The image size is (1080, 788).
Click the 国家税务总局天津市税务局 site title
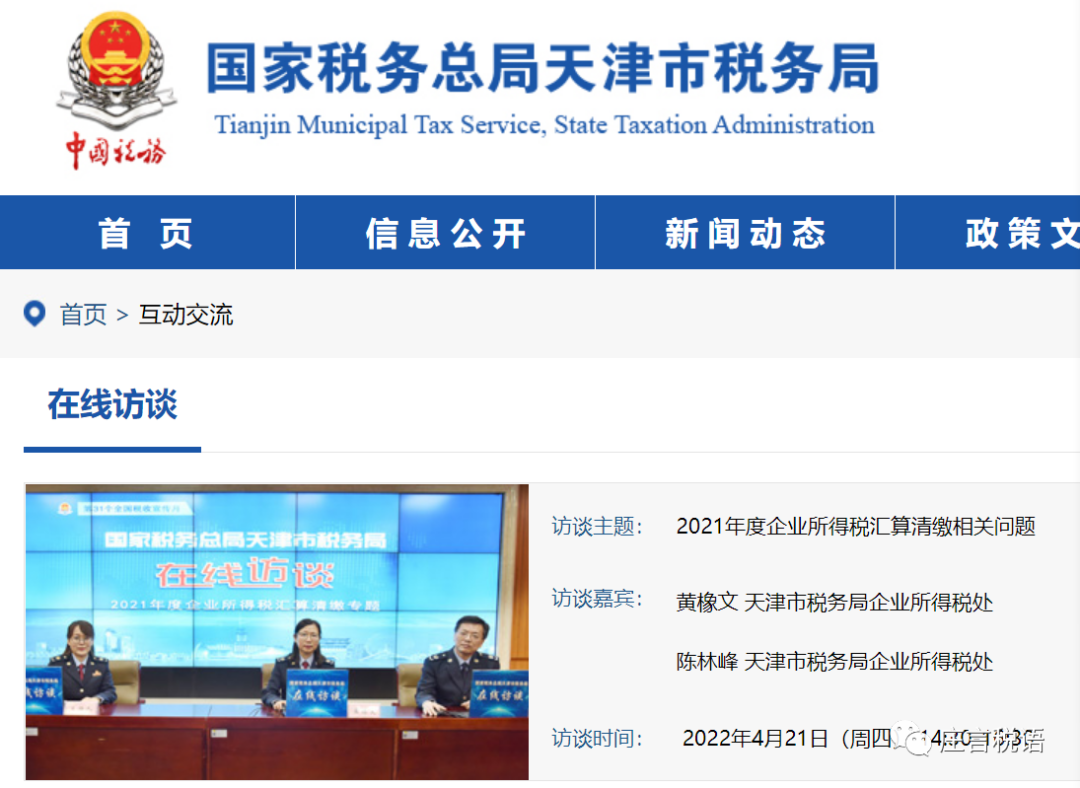543,68
